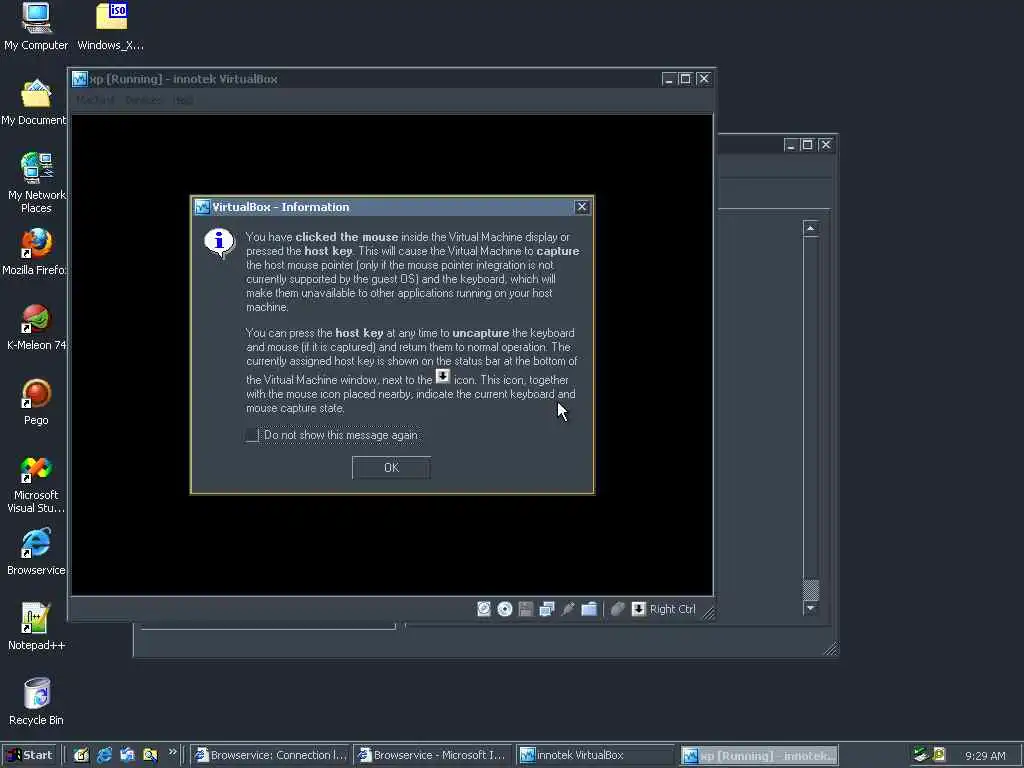
Task: Open My Documents desktop icon
Action: click(34, 103)
